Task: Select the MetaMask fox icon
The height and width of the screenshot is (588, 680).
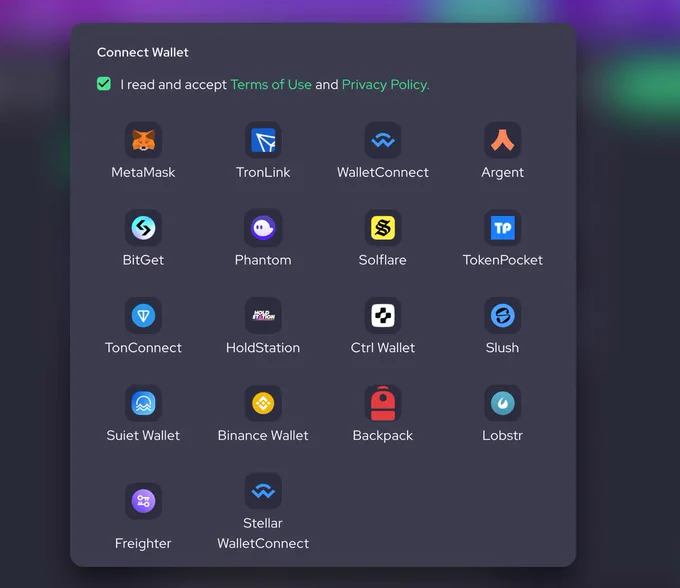Action: click(144, 140)
